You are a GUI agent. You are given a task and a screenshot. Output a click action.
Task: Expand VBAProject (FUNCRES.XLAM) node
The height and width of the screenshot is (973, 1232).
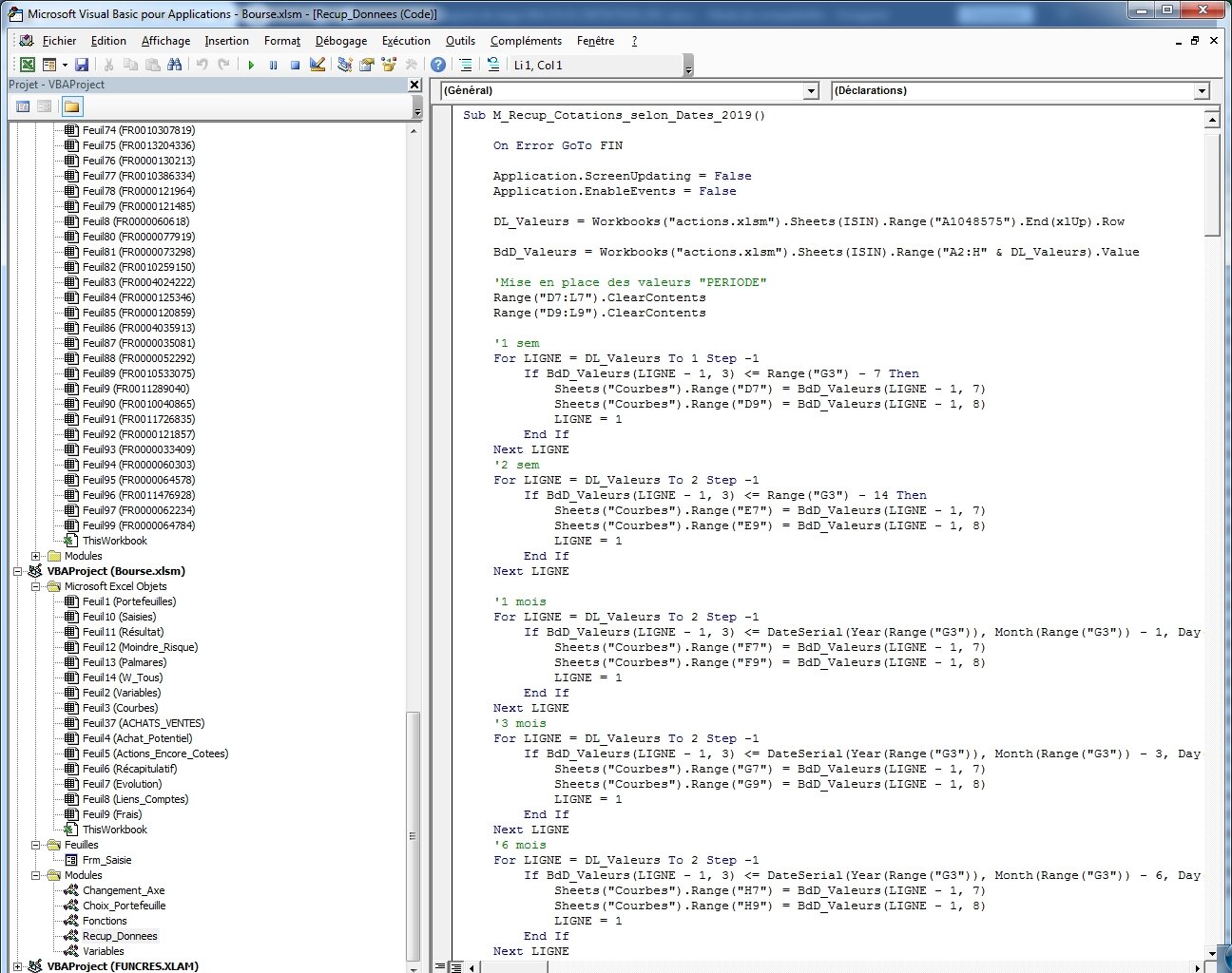(18, 966)
